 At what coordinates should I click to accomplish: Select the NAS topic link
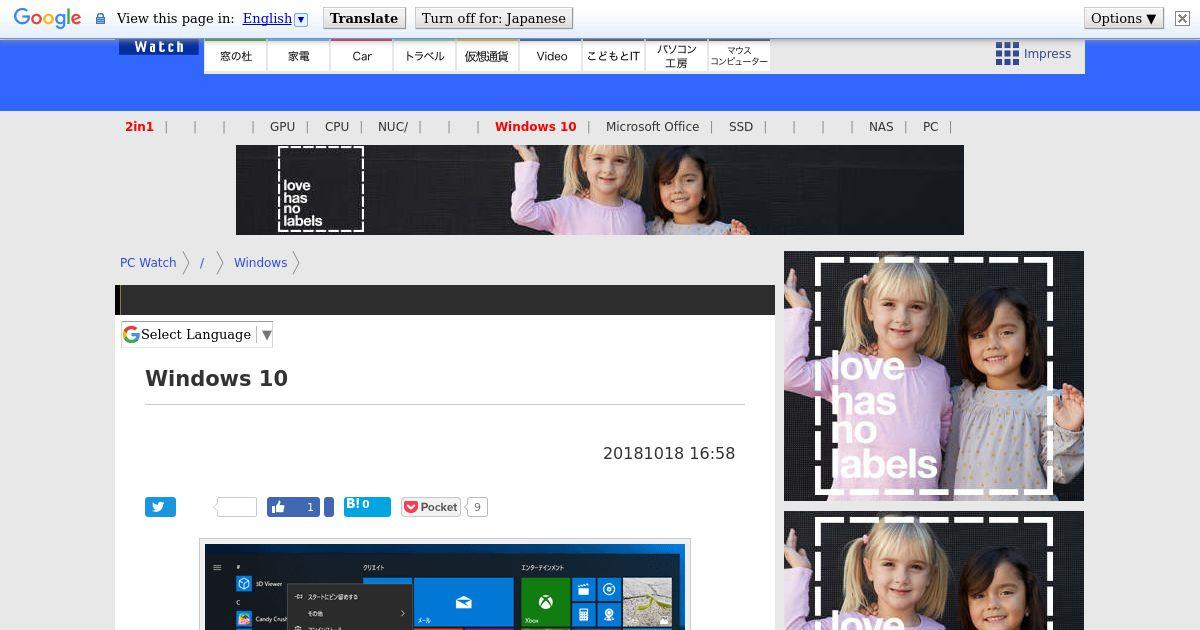click(x=881, y=127)
